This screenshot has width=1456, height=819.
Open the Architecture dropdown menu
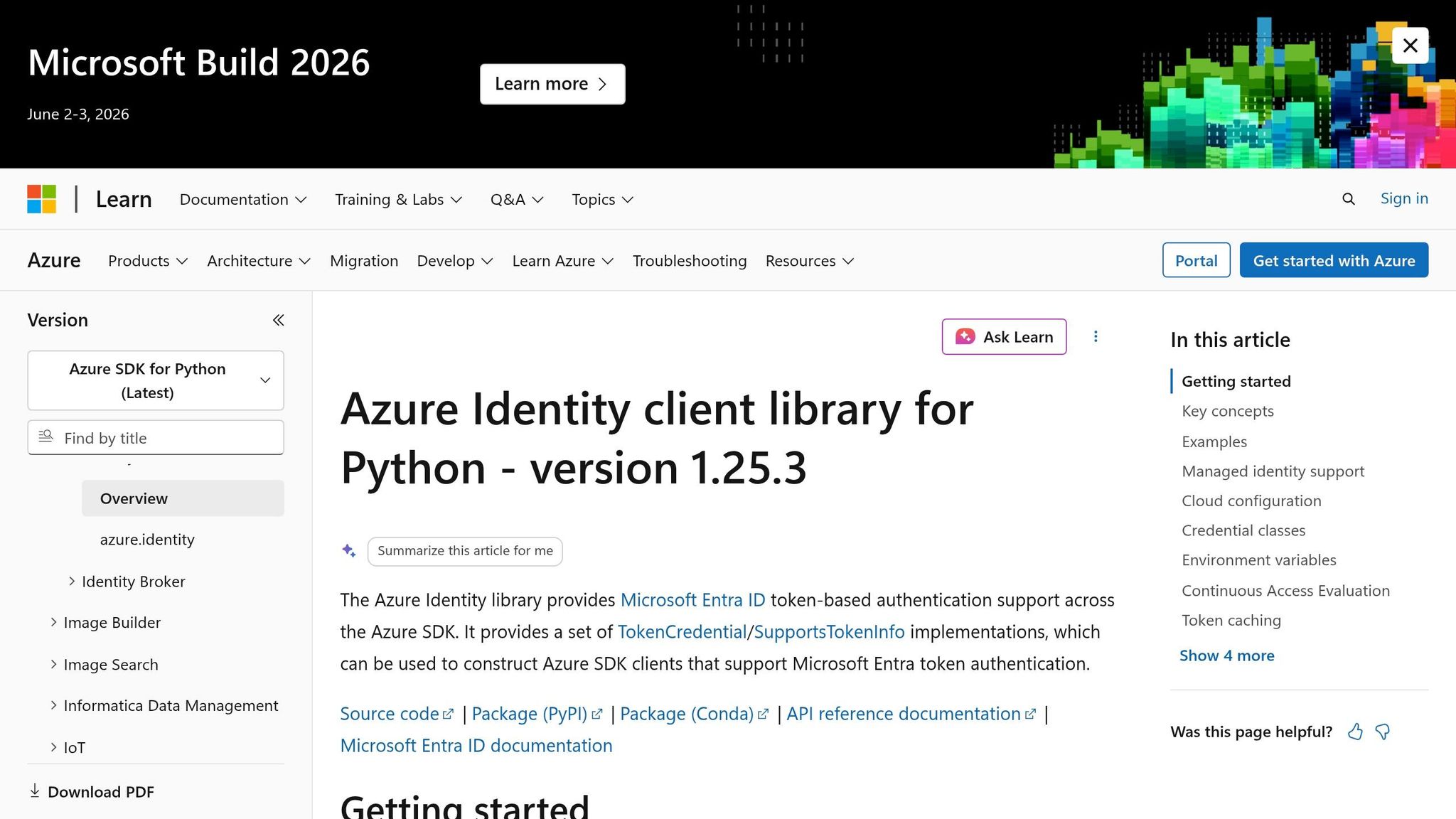[259, 261]
